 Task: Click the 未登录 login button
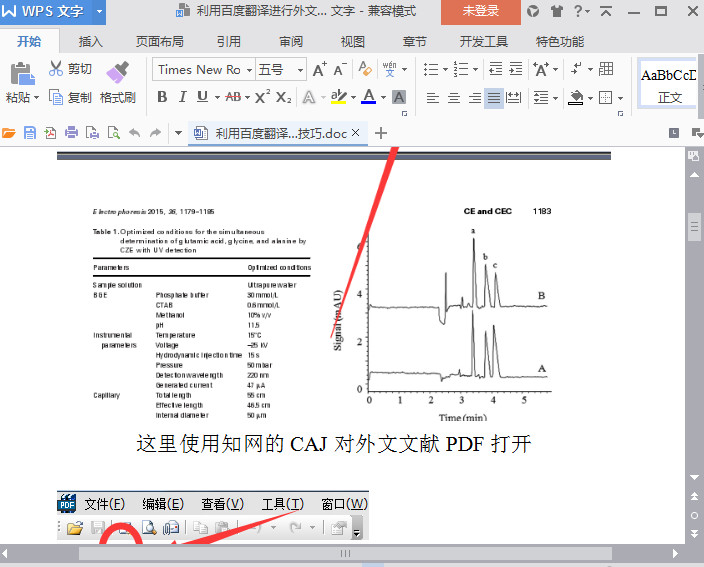tap(480, 12)
